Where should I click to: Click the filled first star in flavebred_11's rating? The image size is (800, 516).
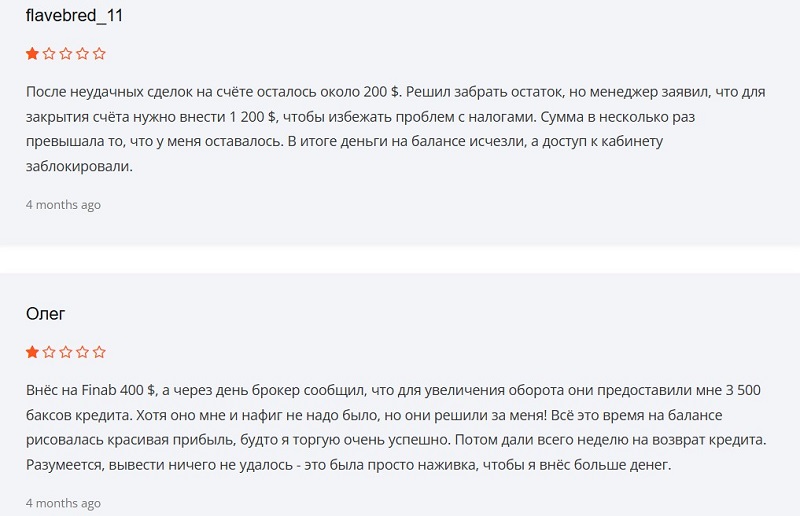point(32,54)
